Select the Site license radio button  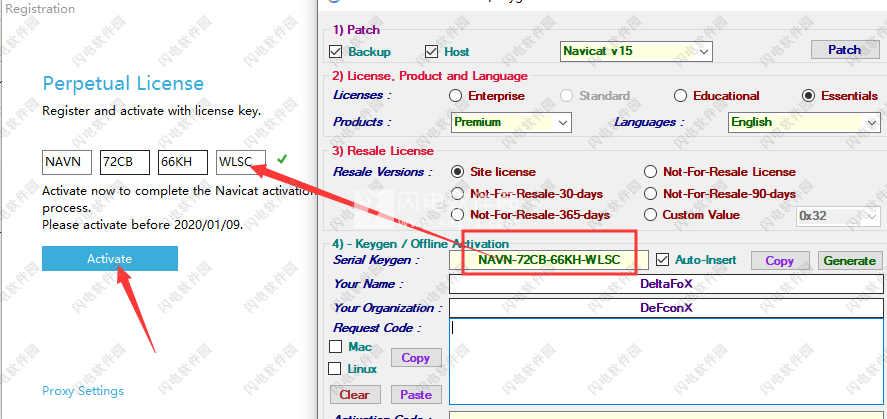[x=458, y=171]
